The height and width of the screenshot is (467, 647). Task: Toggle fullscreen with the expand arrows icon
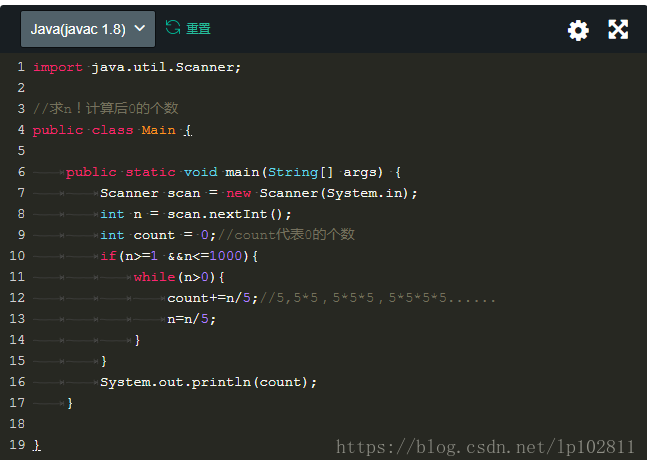click(618, 30)
